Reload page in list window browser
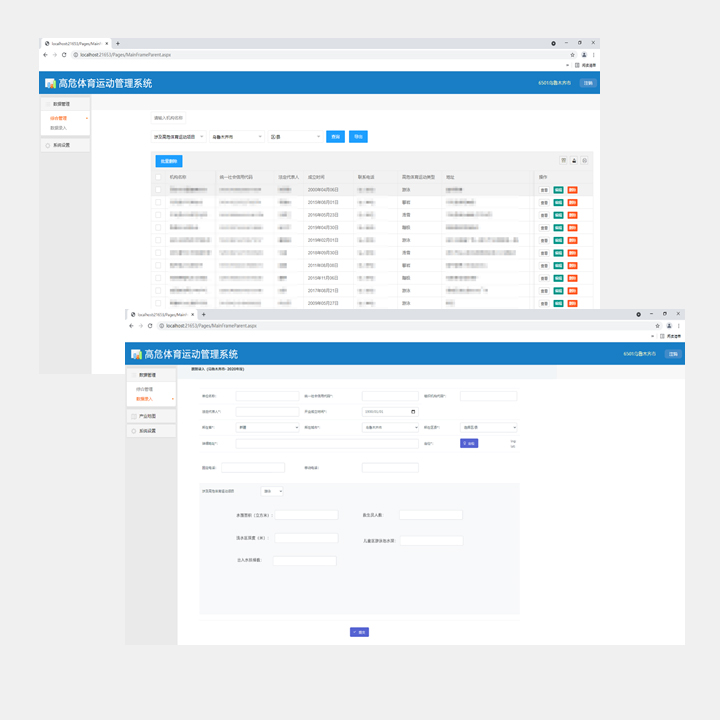720x720 pixels. click(x=64, y=55)
